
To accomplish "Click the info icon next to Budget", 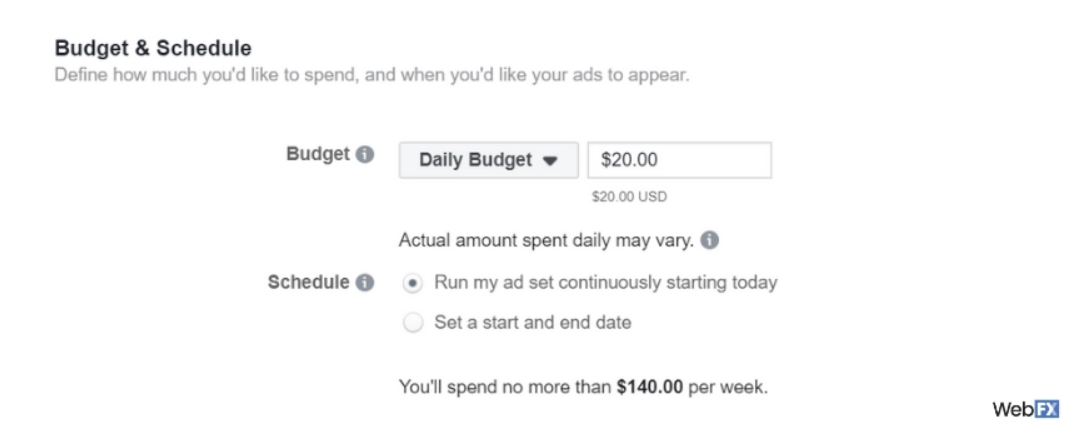I will tap(365, 156).
